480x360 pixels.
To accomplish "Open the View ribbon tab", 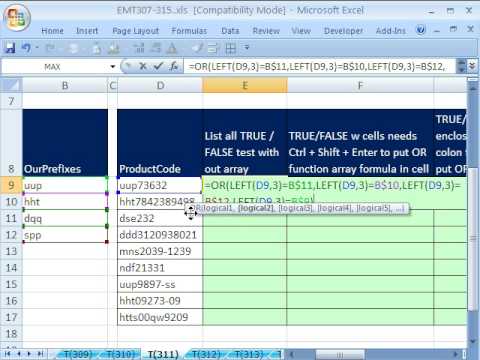I will tap(301, 31).
